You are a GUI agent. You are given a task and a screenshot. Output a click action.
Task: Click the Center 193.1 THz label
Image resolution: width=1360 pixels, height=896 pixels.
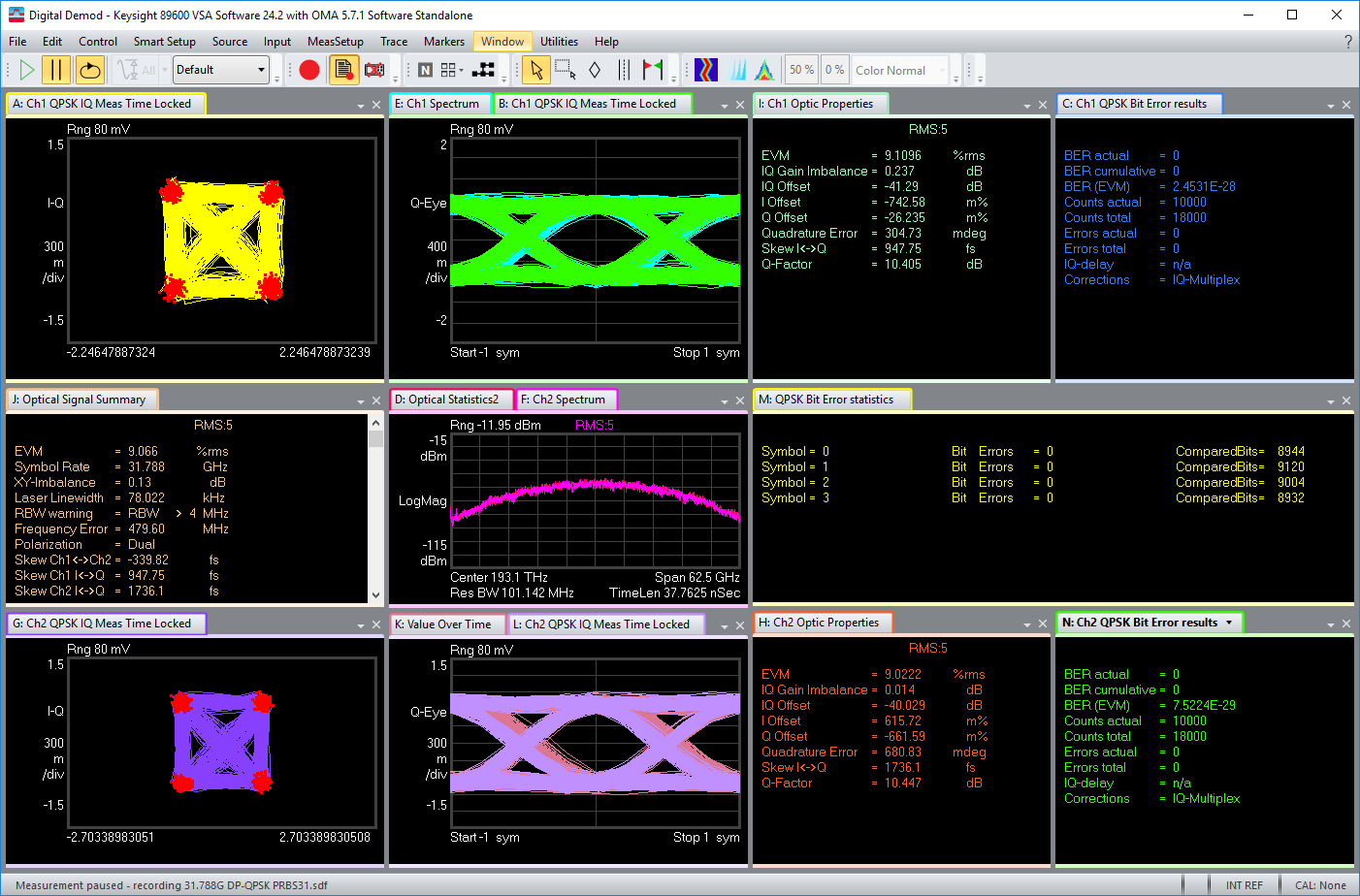[x=499, y=577]
